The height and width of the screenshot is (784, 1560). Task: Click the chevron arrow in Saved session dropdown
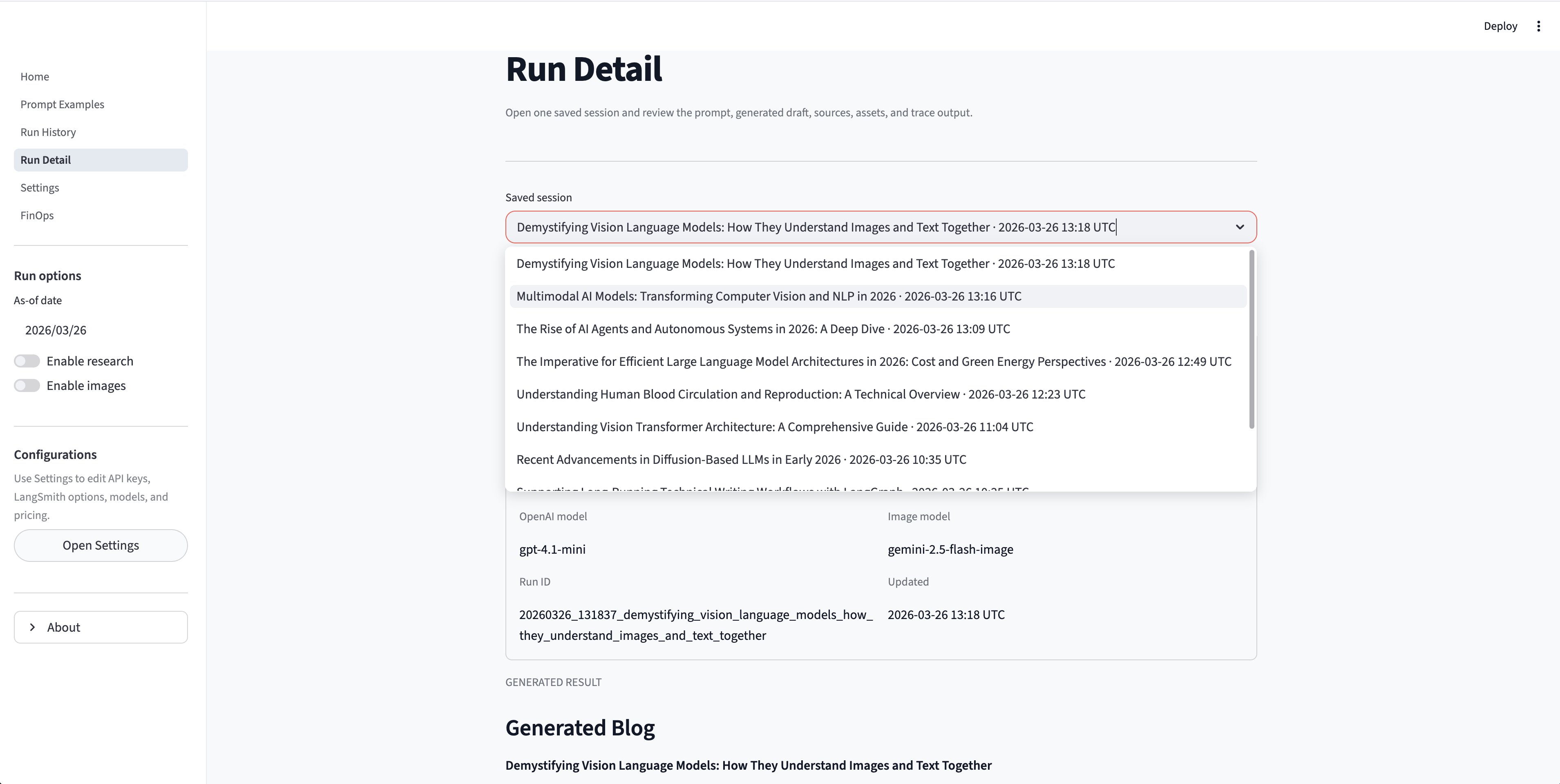tap(1239, 227)
